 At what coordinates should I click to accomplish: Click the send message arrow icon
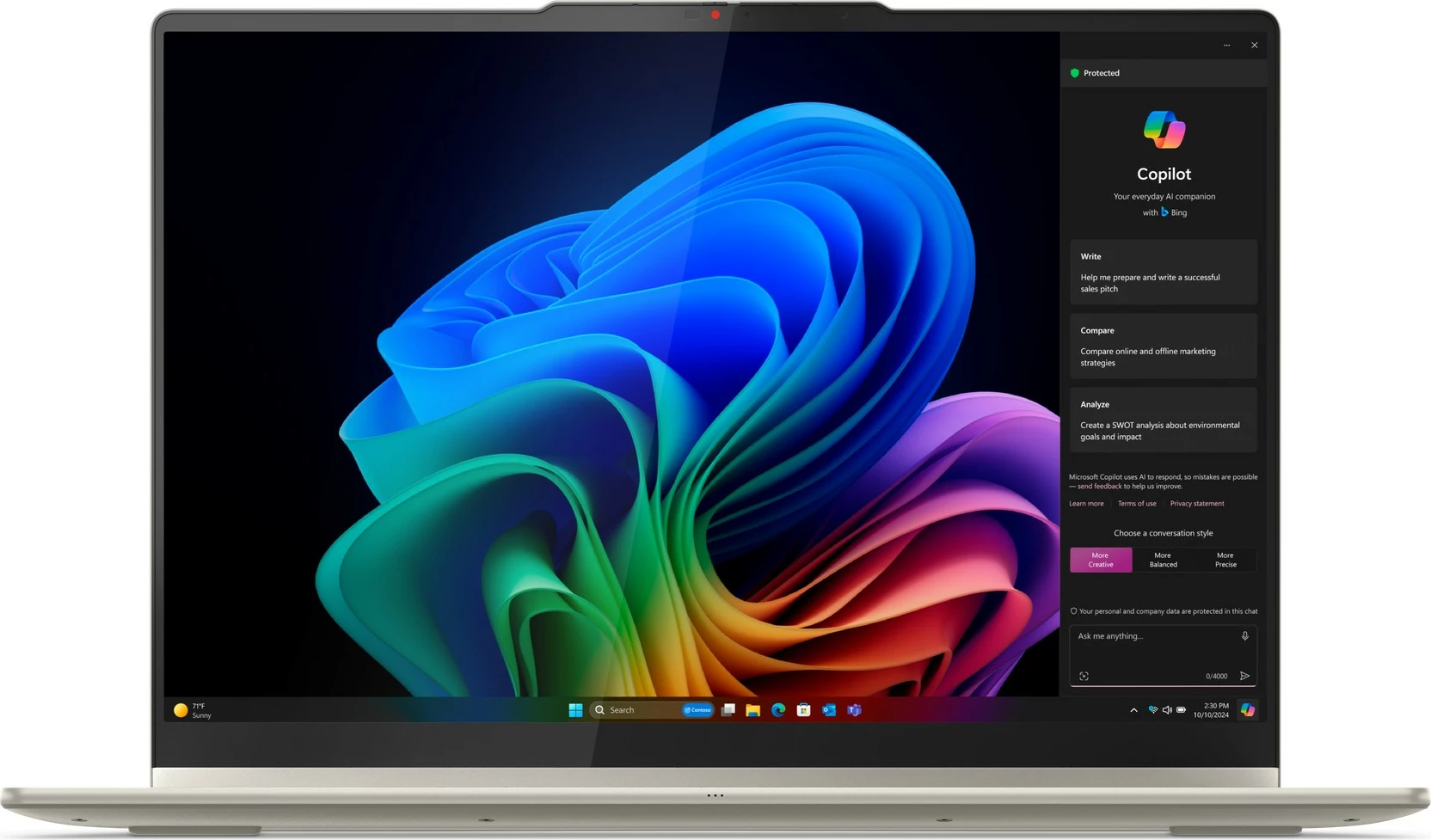click(x=1244, y=677)
